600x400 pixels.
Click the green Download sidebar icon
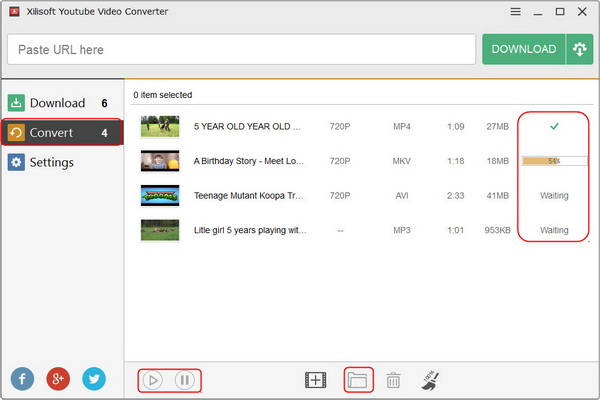(16, 103)
